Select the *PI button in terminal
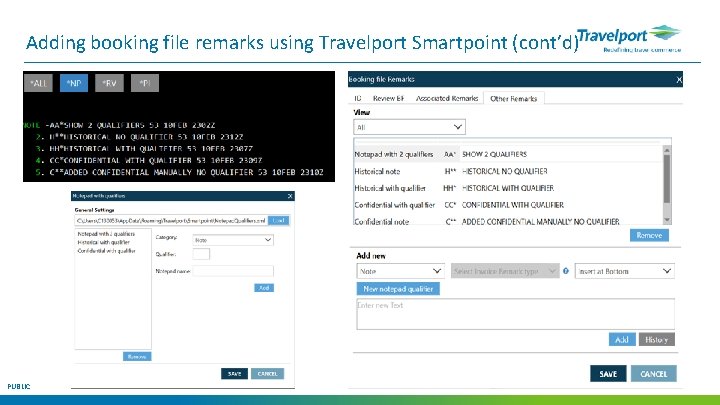Viewport: 720px width, 405px height. (145, 83)
